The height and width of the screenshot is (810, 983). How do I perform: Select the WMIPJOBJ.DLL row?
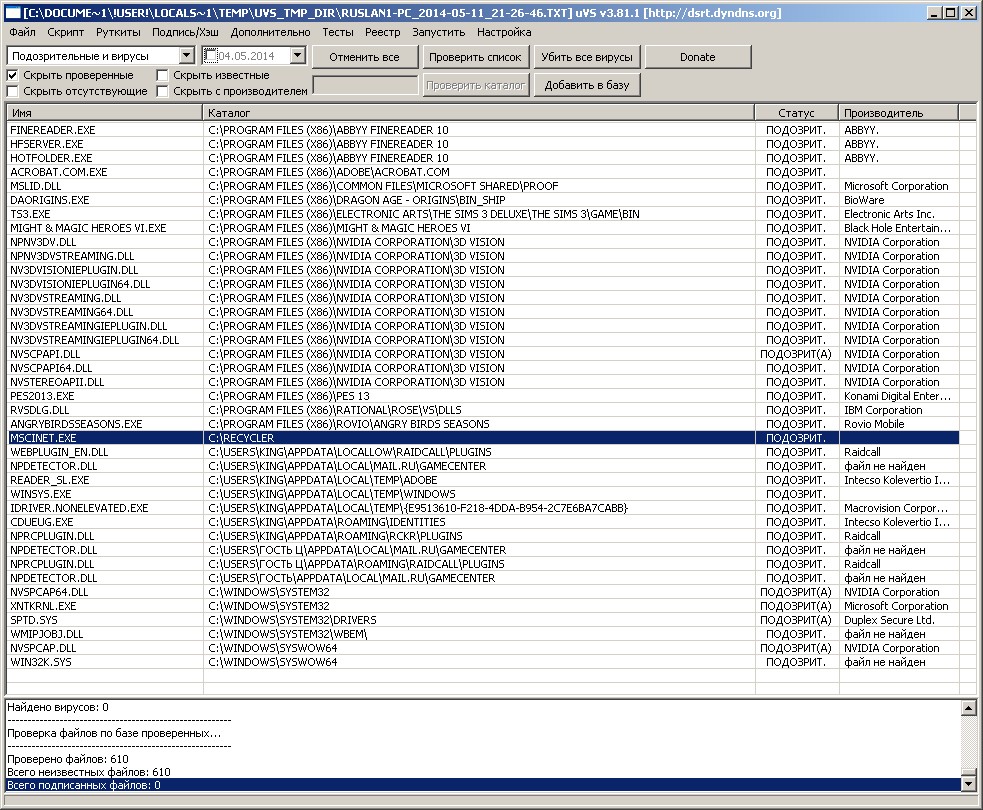pyautogui.click(x=483, y=634)
